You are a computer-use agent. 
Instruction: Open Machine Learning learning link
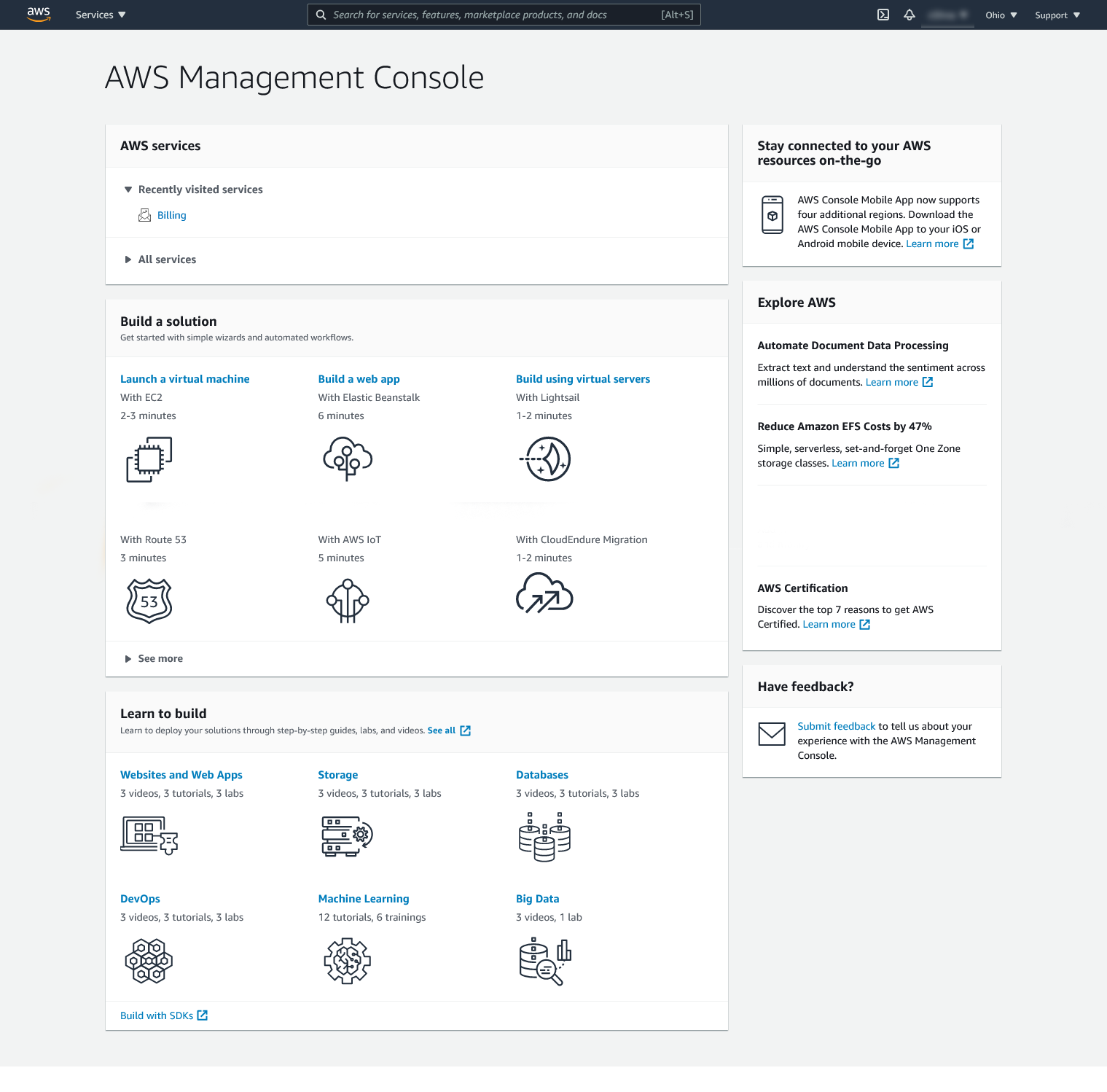pos(364,899)
